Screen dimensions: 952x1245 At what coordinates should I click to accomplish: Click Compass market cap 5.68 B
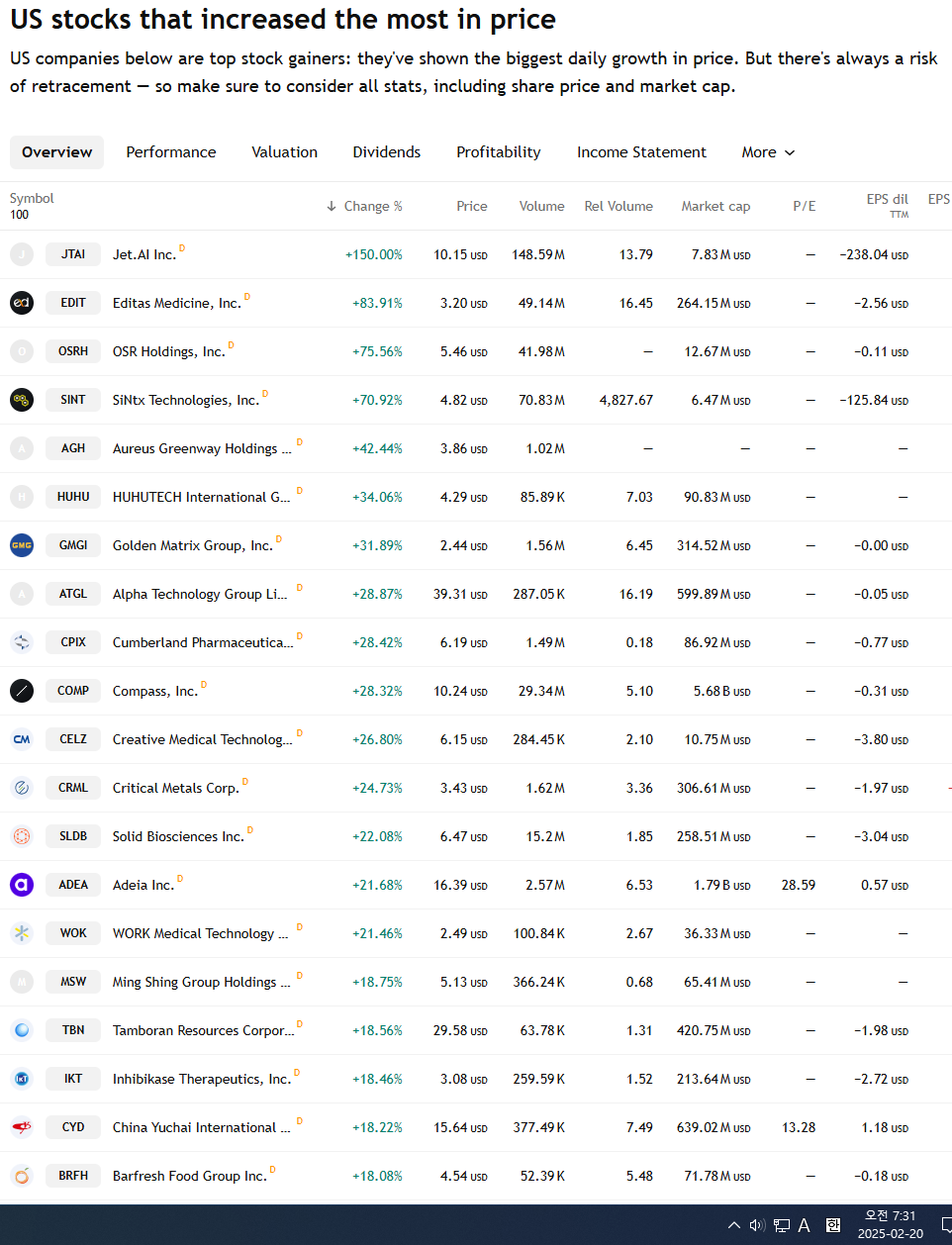click(x=722, y=691)
